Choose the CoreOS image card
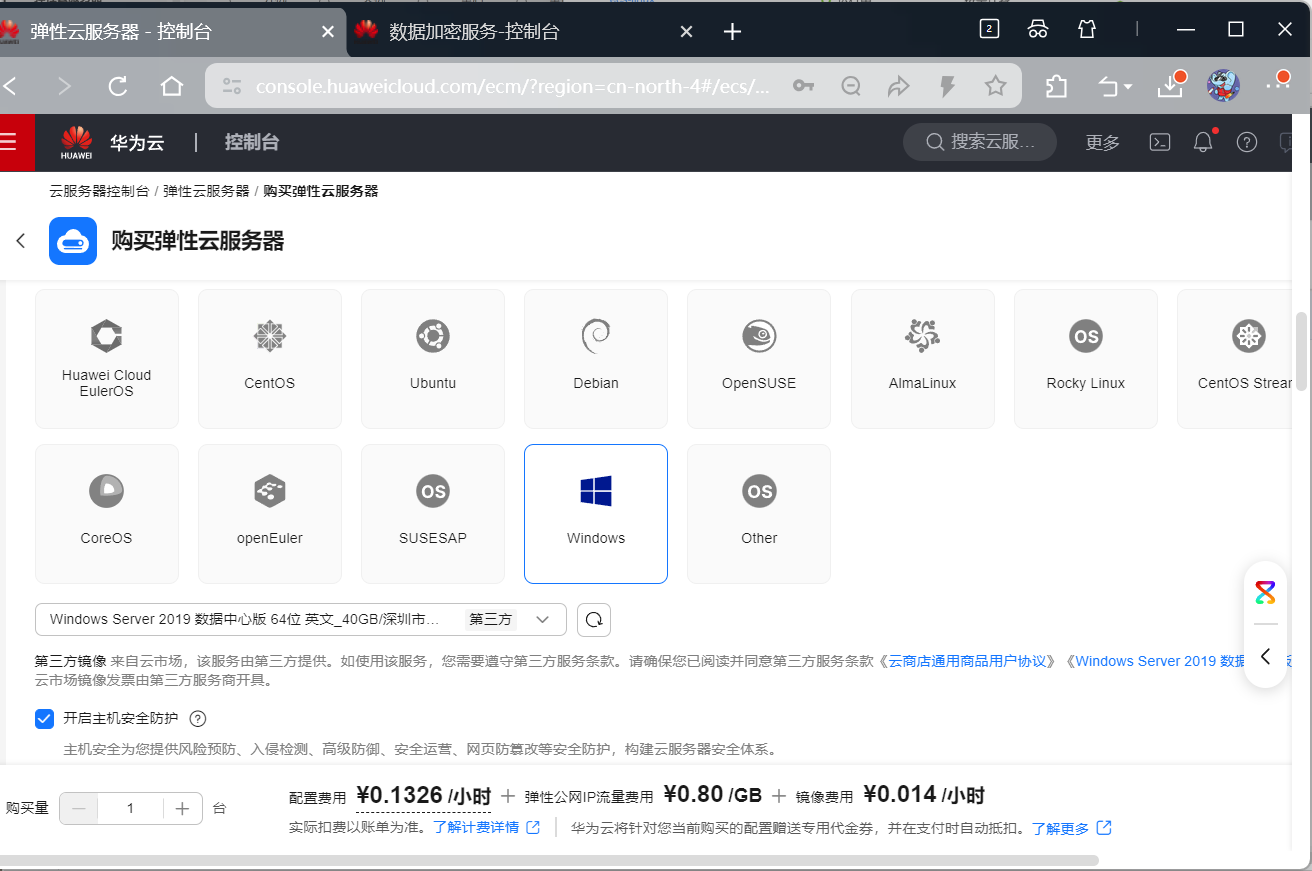Viewport: 1312px width, 871px height. pyautogui.click(x=107, y=514)
